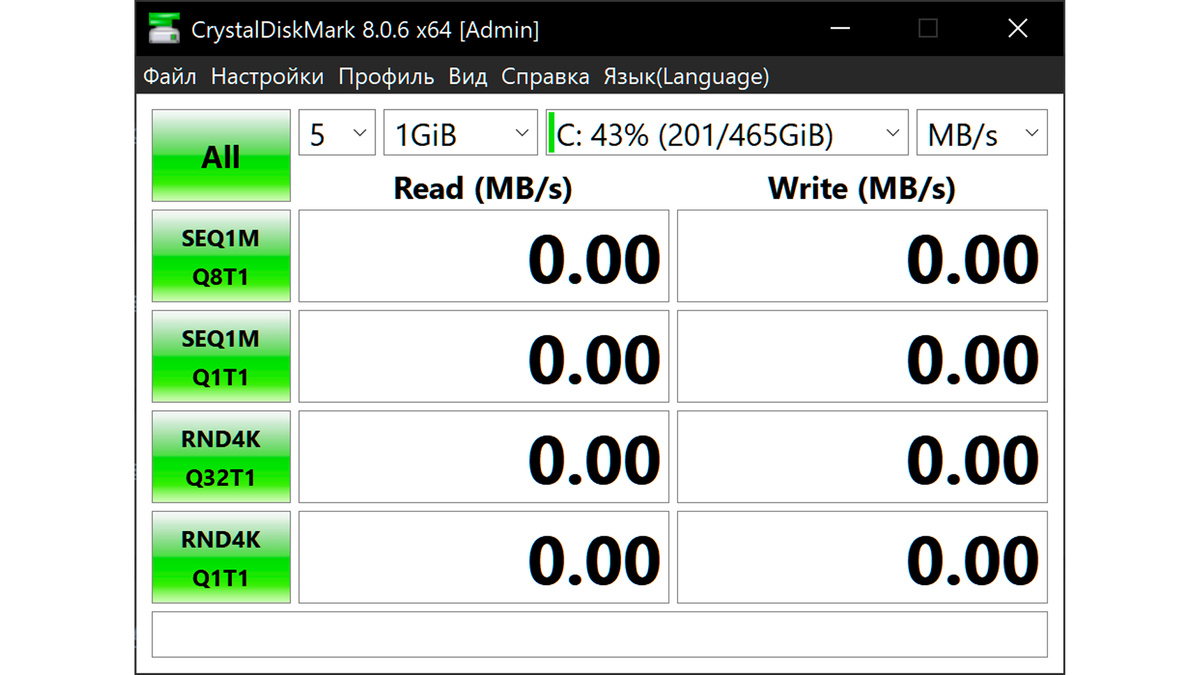Screen dimensions: 1200x675
Task: Click the RND4K Q32T1 read result 0.00
Action: [x=484, y=456]
